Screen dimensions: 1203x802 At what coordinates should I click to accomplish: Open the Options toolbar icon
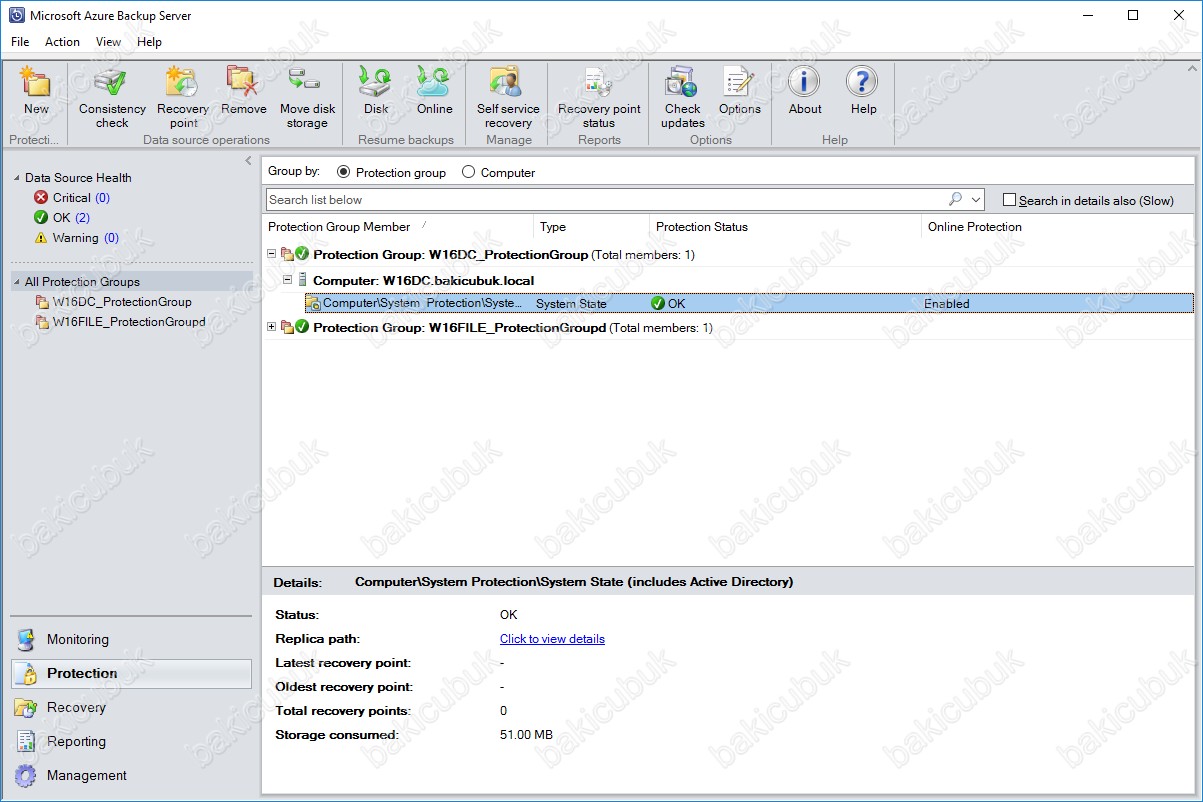point(739,82)
